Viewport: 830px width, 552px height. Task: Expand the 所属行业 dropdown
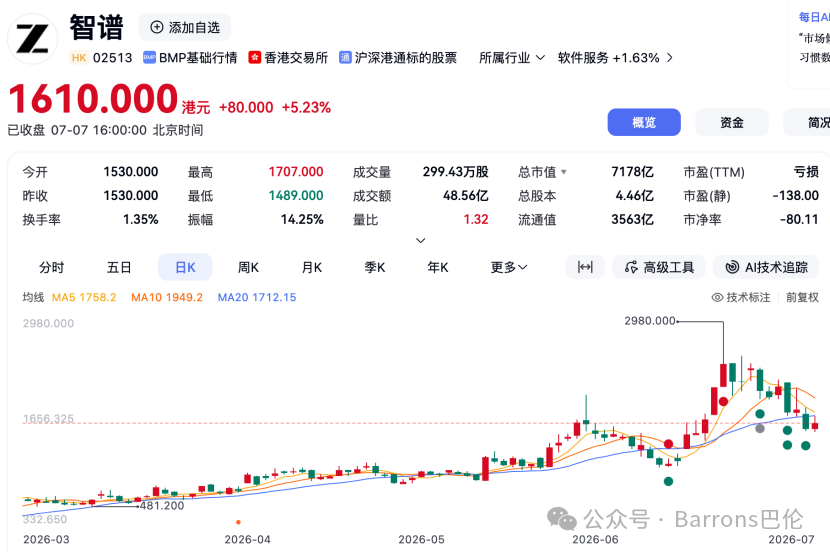pyautogui.click(x=511, y=58)
